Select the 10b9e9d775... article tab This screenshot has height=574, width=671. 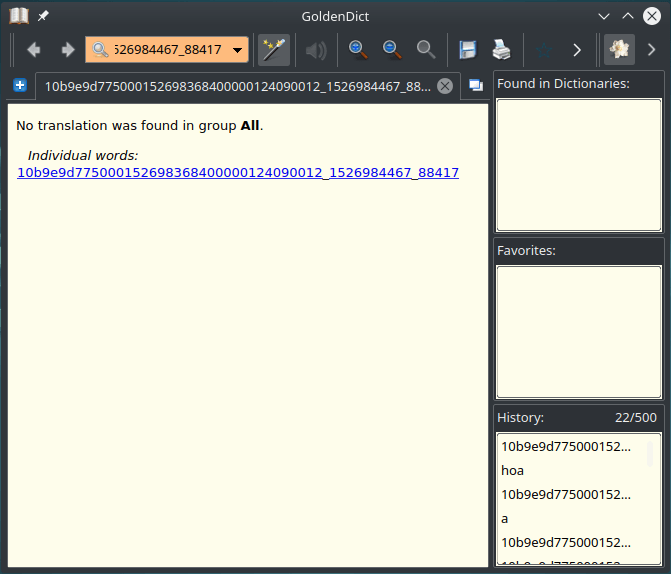pyautogui.click(x=237, y=86)
